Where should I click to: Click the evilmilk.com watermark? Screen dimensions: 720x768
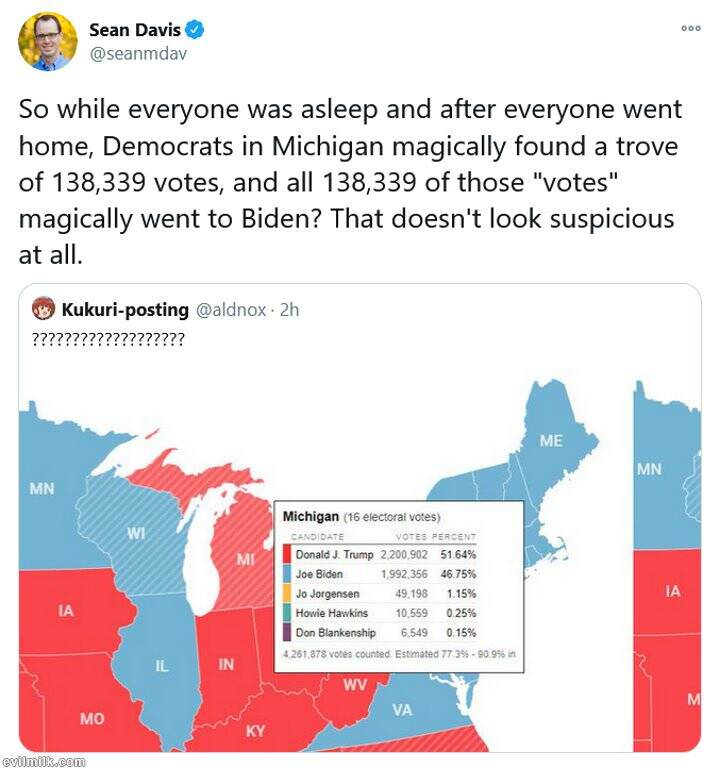click(x=43, y=761)
